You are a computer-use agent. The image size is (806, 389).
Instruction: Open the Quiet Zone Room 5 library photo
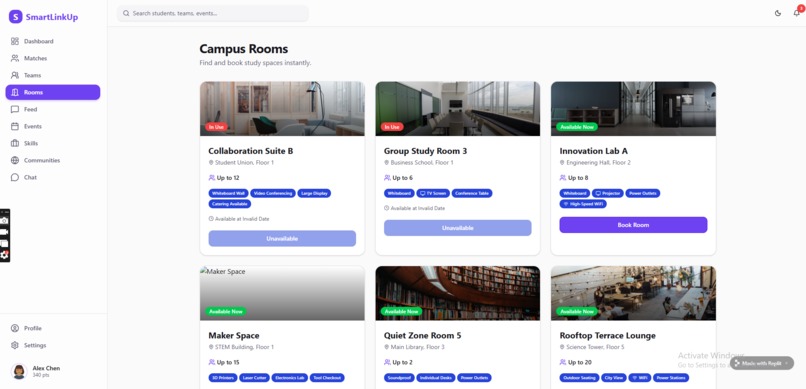(457, 293)
